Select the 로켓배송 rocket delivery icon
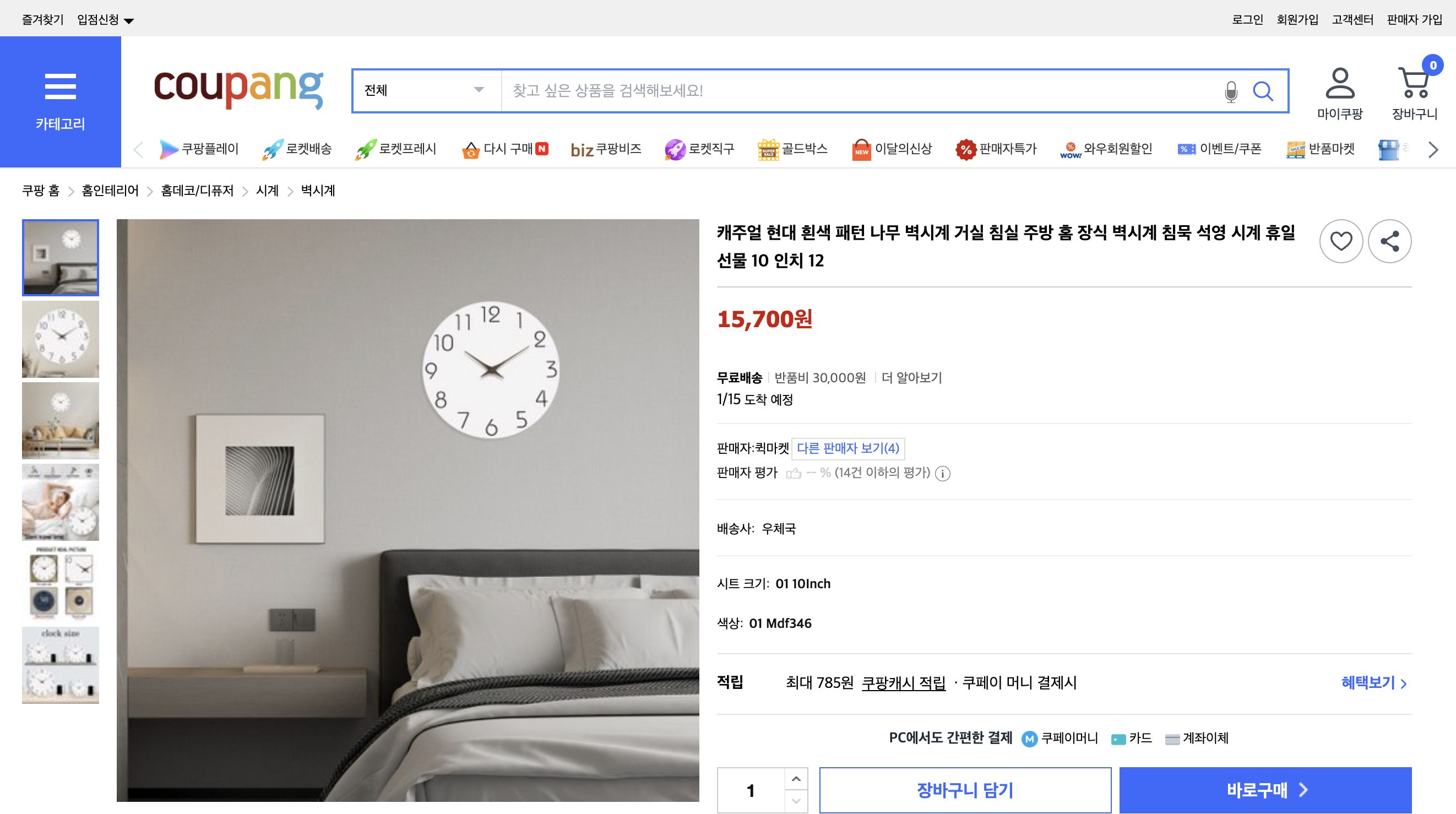1456x814 pixels. click(274, 148)
